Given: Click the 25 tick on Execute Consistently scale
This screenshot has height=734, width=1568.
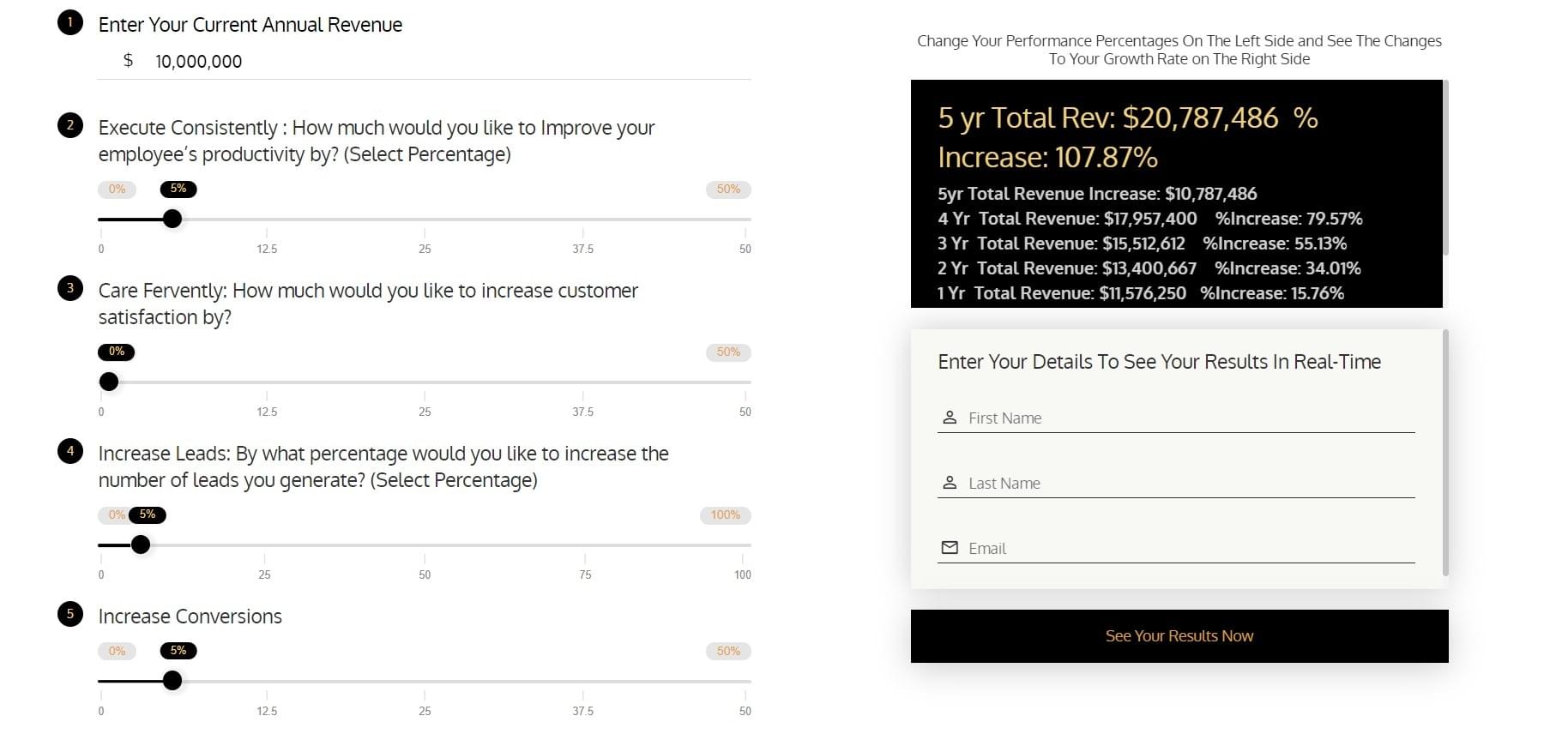Looking at the screenshot, I should [425, 249].
